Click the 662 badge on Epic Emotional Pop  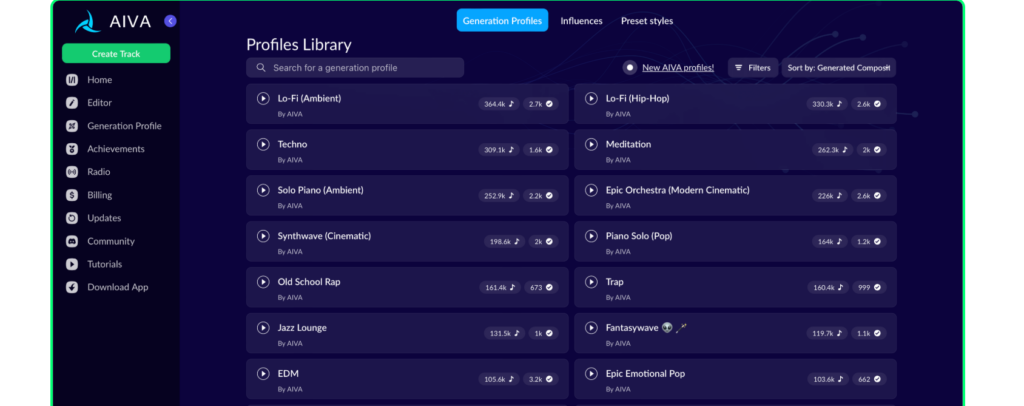[x=869, y=379]
